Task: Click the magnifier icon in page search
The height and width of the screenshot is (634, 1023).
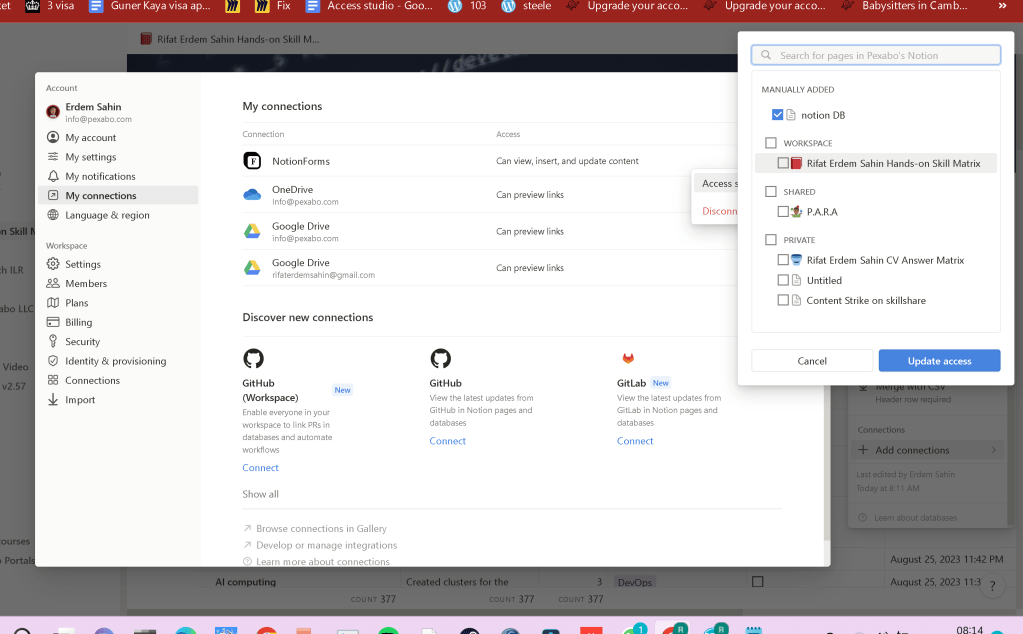Action: (766, 55)
